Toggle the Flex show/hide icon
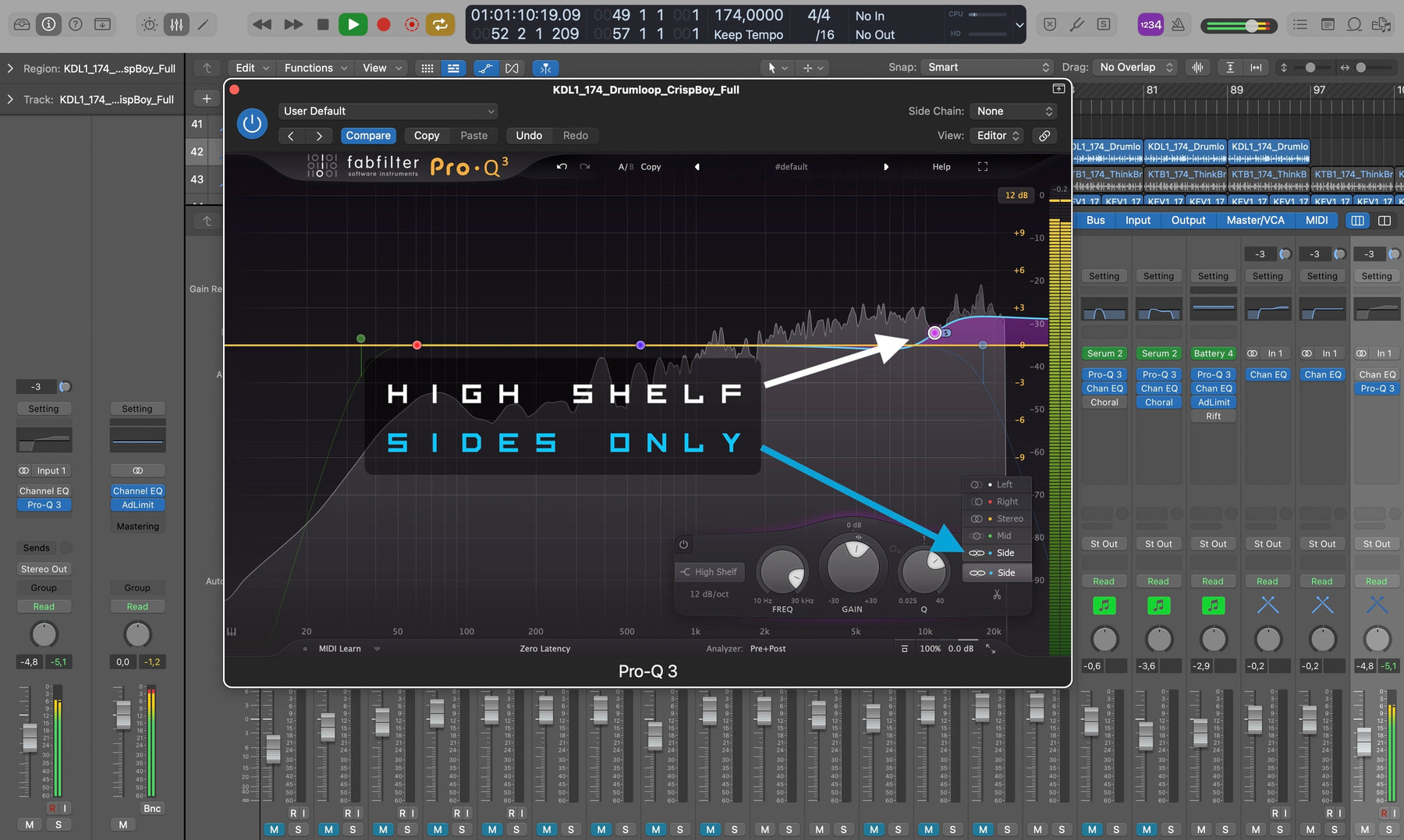 click(512, 68)
